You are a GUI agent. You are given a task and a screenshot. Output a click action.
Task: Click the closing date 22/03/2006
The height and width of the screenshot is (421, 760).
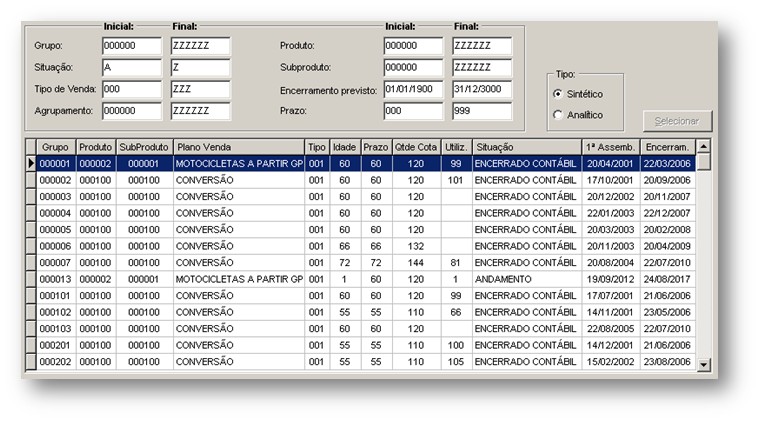coord(667,164)
